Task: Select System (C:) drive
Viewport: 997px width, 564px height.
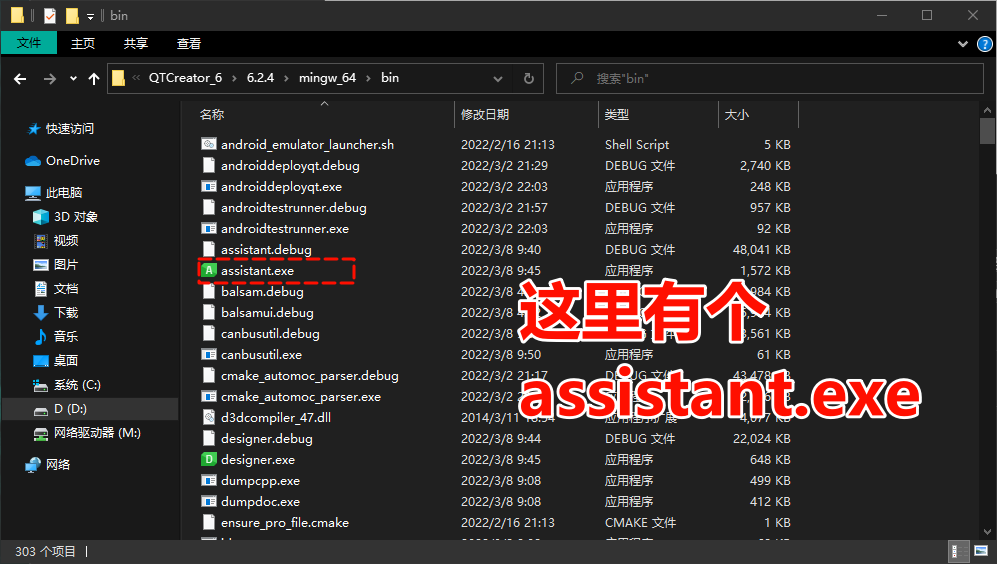Action: point(67,385)
